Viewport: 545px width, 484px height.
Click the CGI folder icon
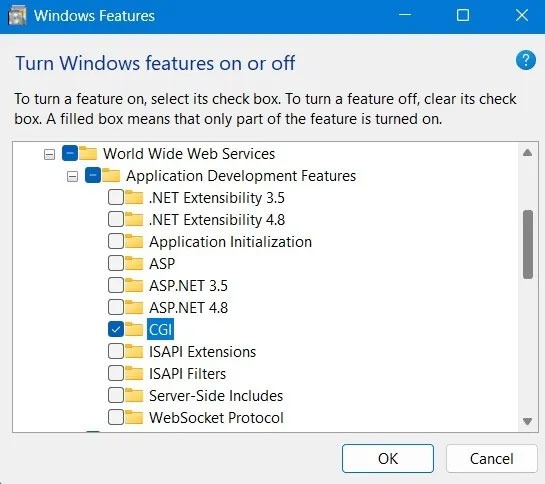[134, 329]
